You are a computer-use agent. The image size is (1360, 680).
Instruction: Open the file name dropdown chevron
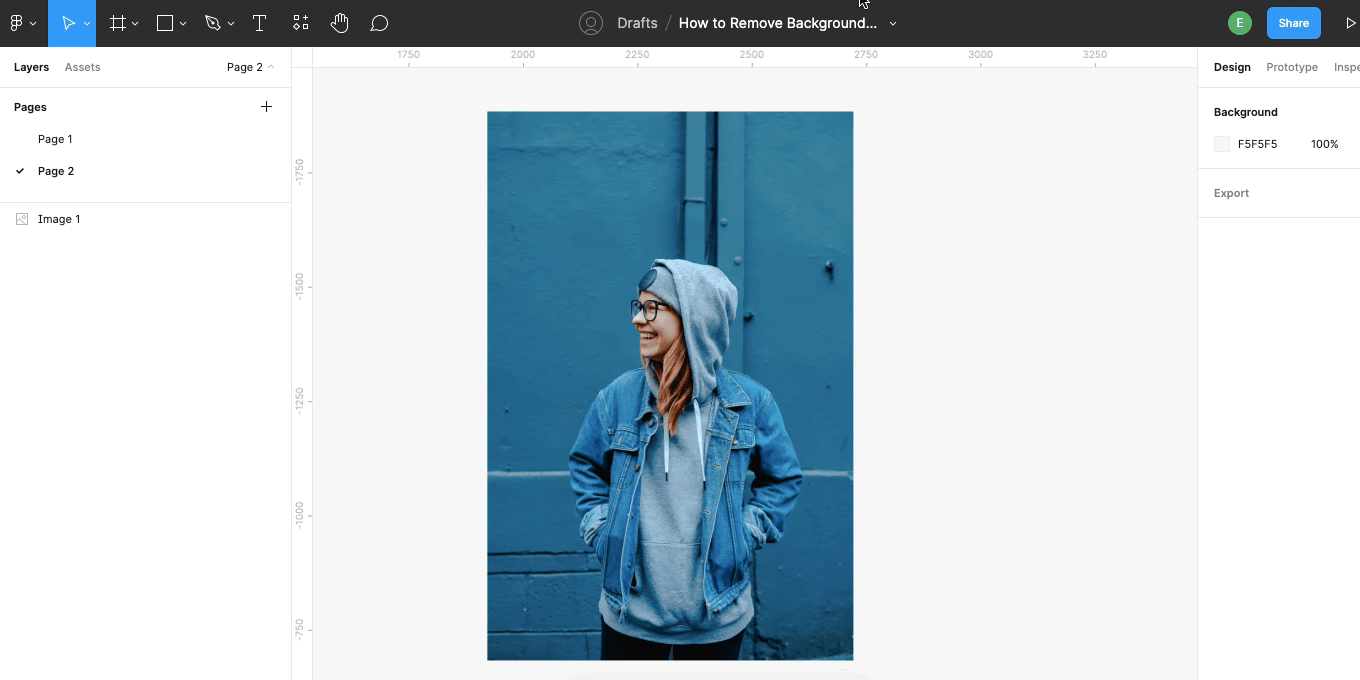point(893,23)
